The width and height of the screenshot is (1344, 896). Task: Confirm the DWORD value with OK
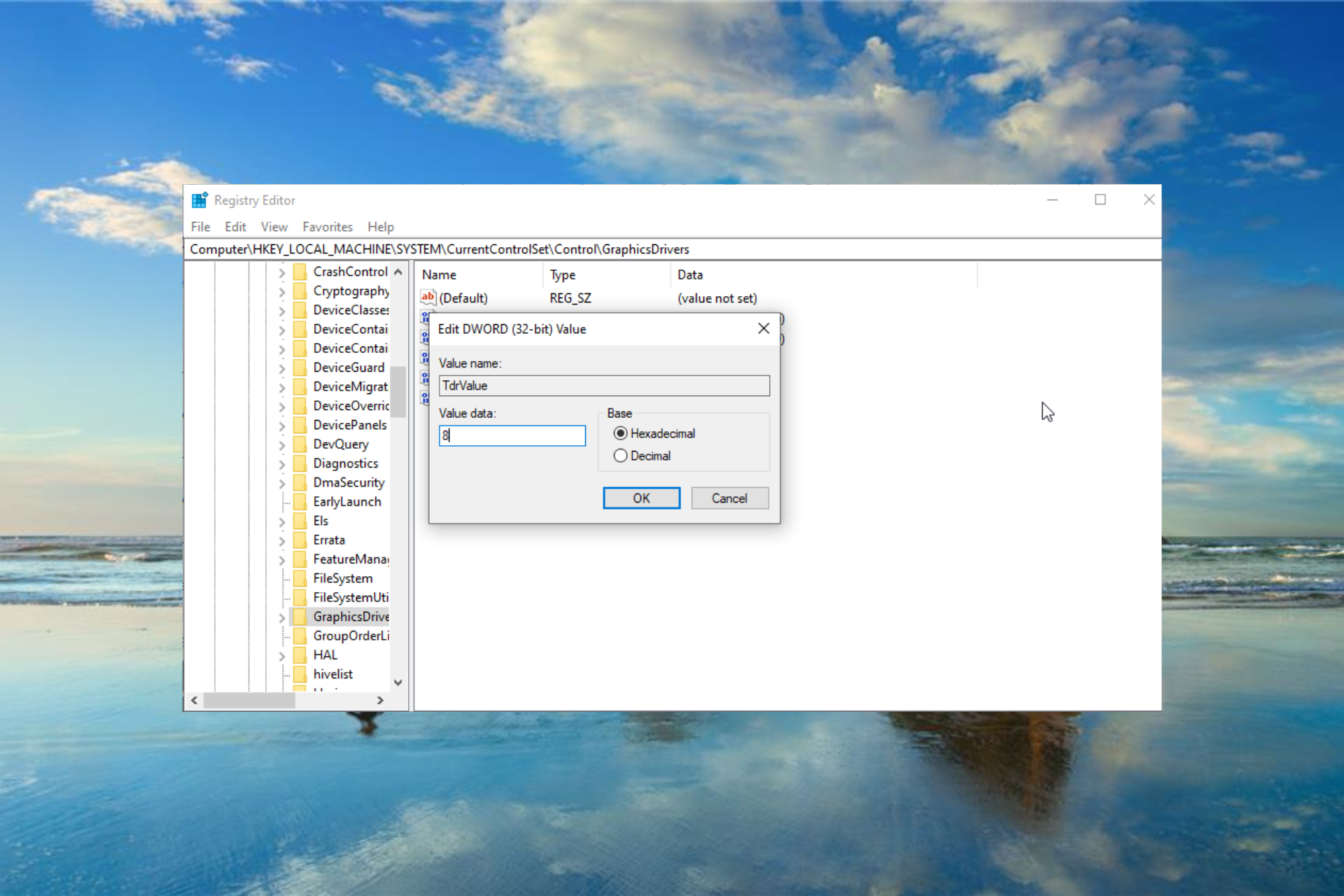(x=641, y=498)
